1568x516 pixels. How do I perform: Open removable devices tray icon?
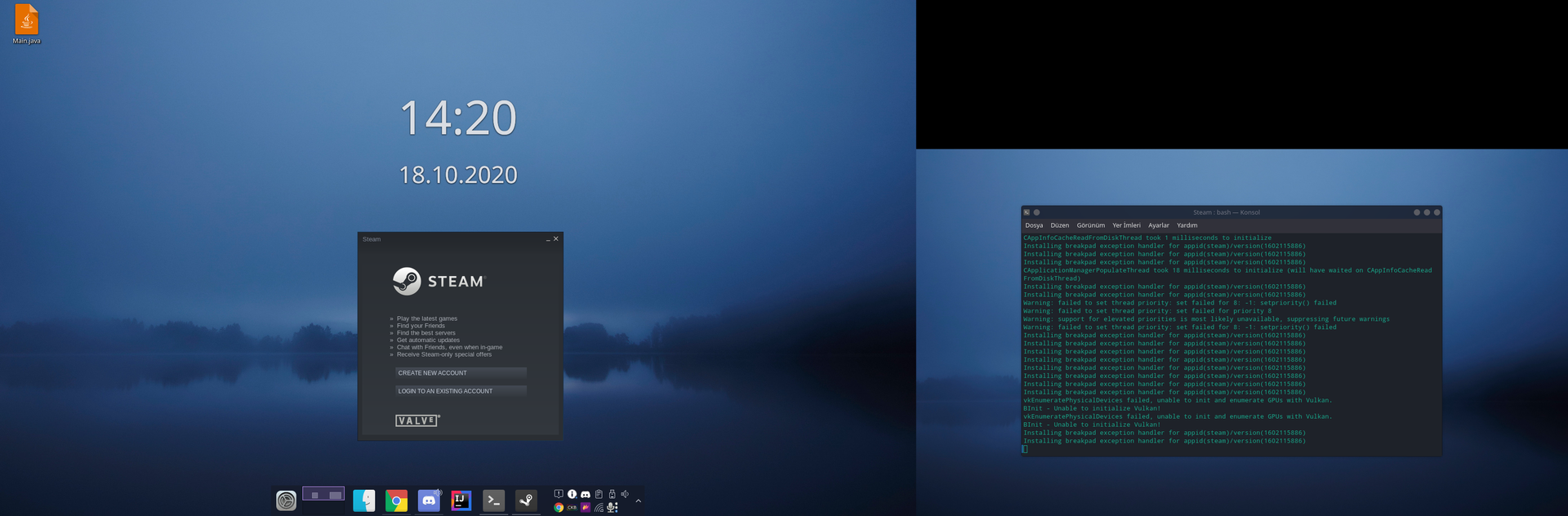pyautogui.click(x=612, y=494)
